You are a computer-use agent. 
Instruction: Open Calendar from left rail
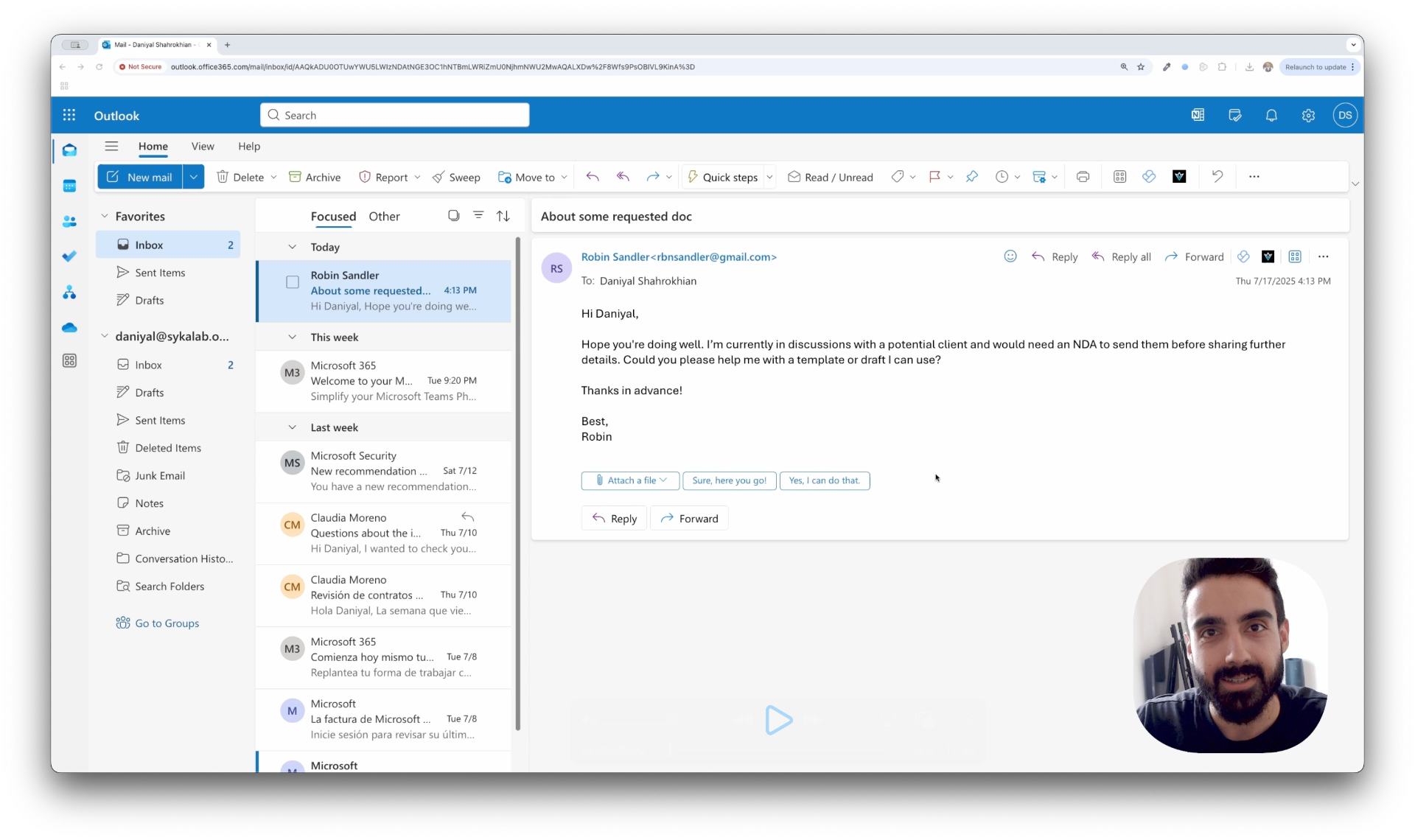[x=69, y=186]
